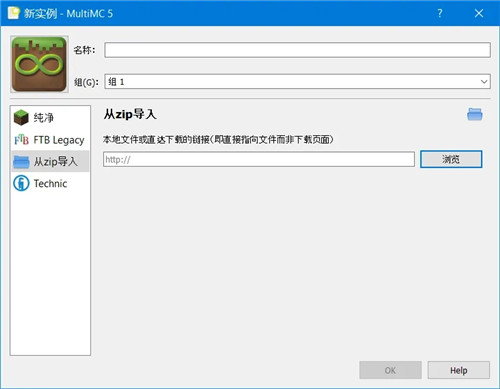Click the OK button
This screenshot has height=389, width=500.
390,370
